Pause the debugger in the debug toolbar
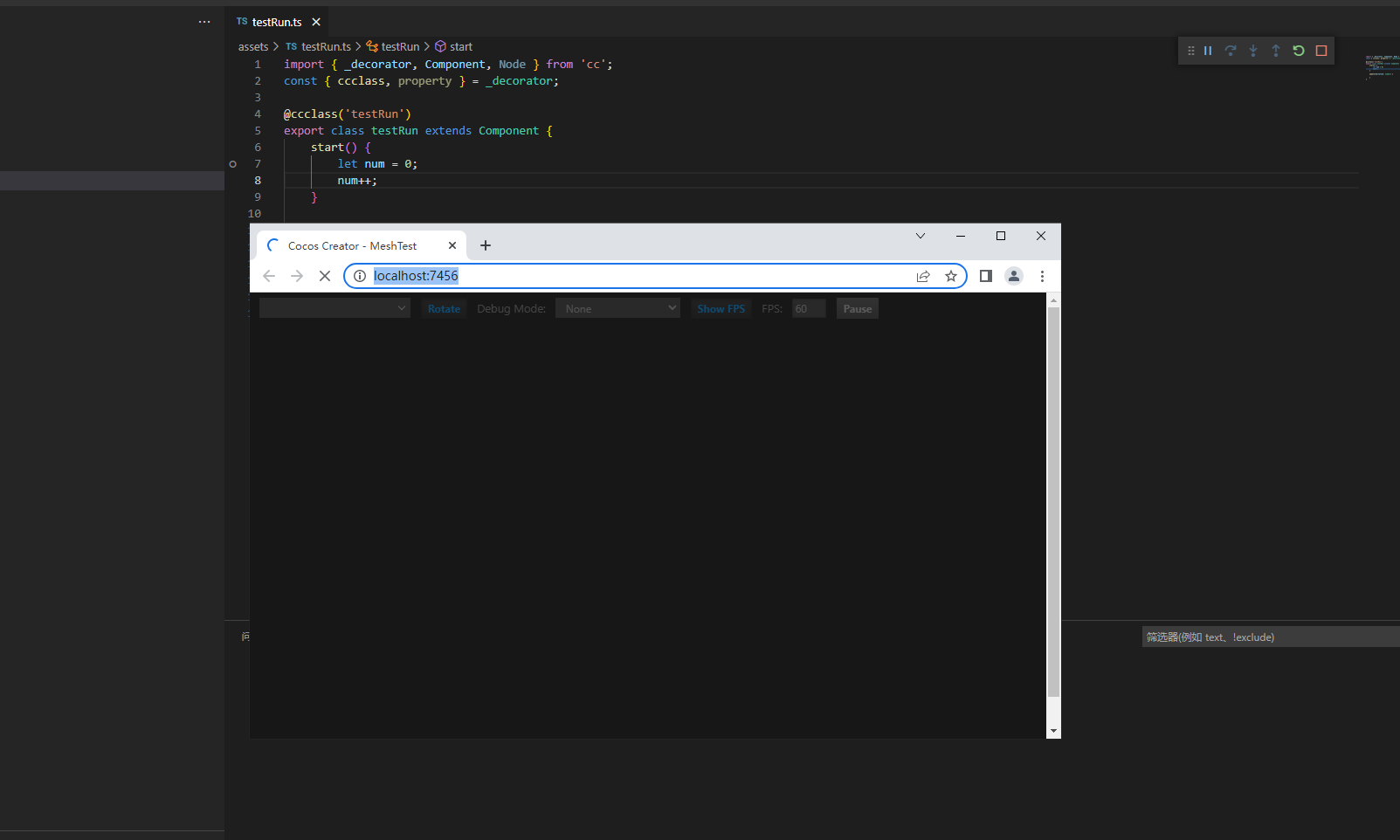This screenshot has width=1400, height=840. [x=1208, y=50]
